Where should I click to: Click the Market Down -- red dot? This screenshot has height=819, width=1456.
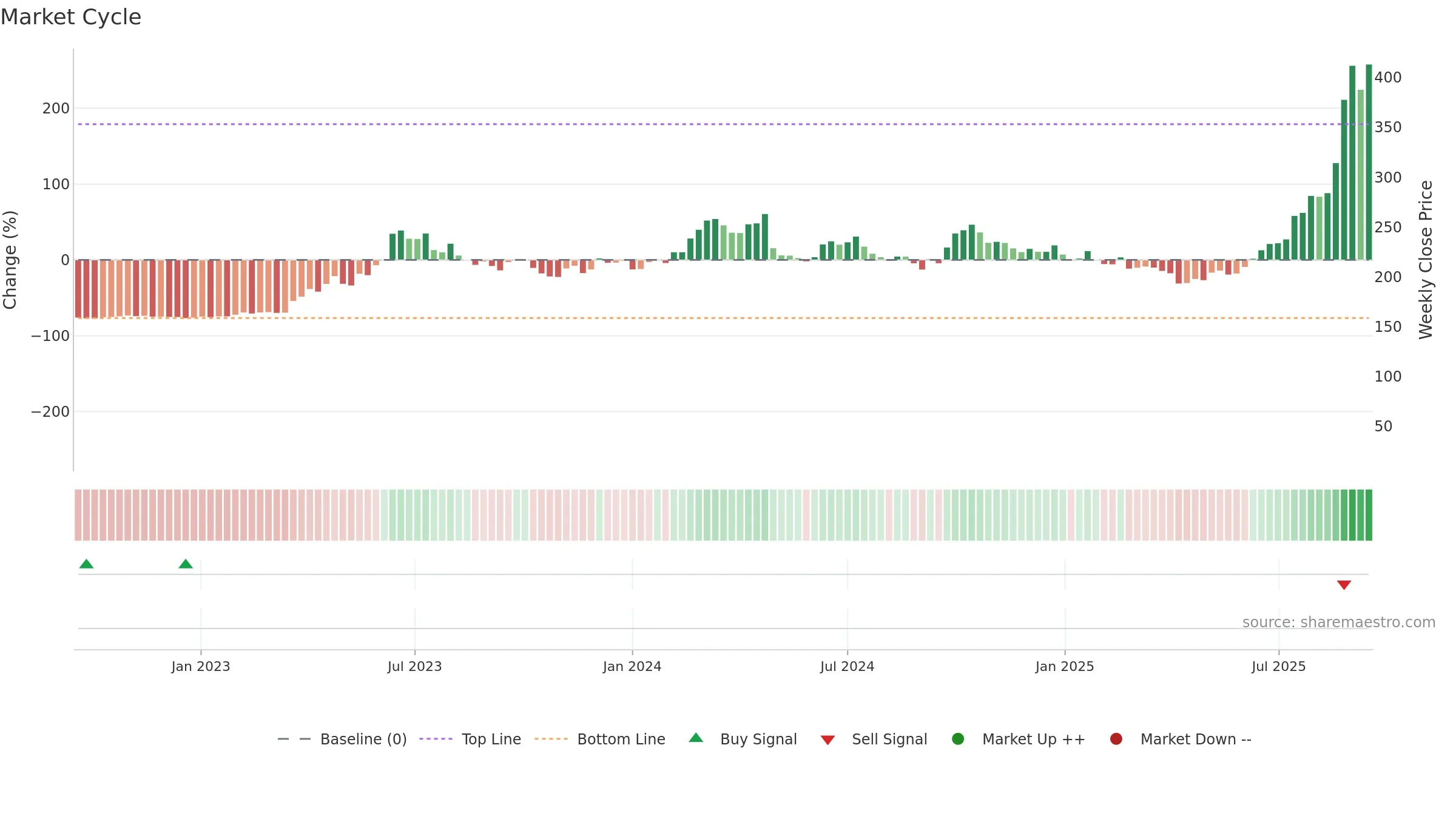(1116, 739)
